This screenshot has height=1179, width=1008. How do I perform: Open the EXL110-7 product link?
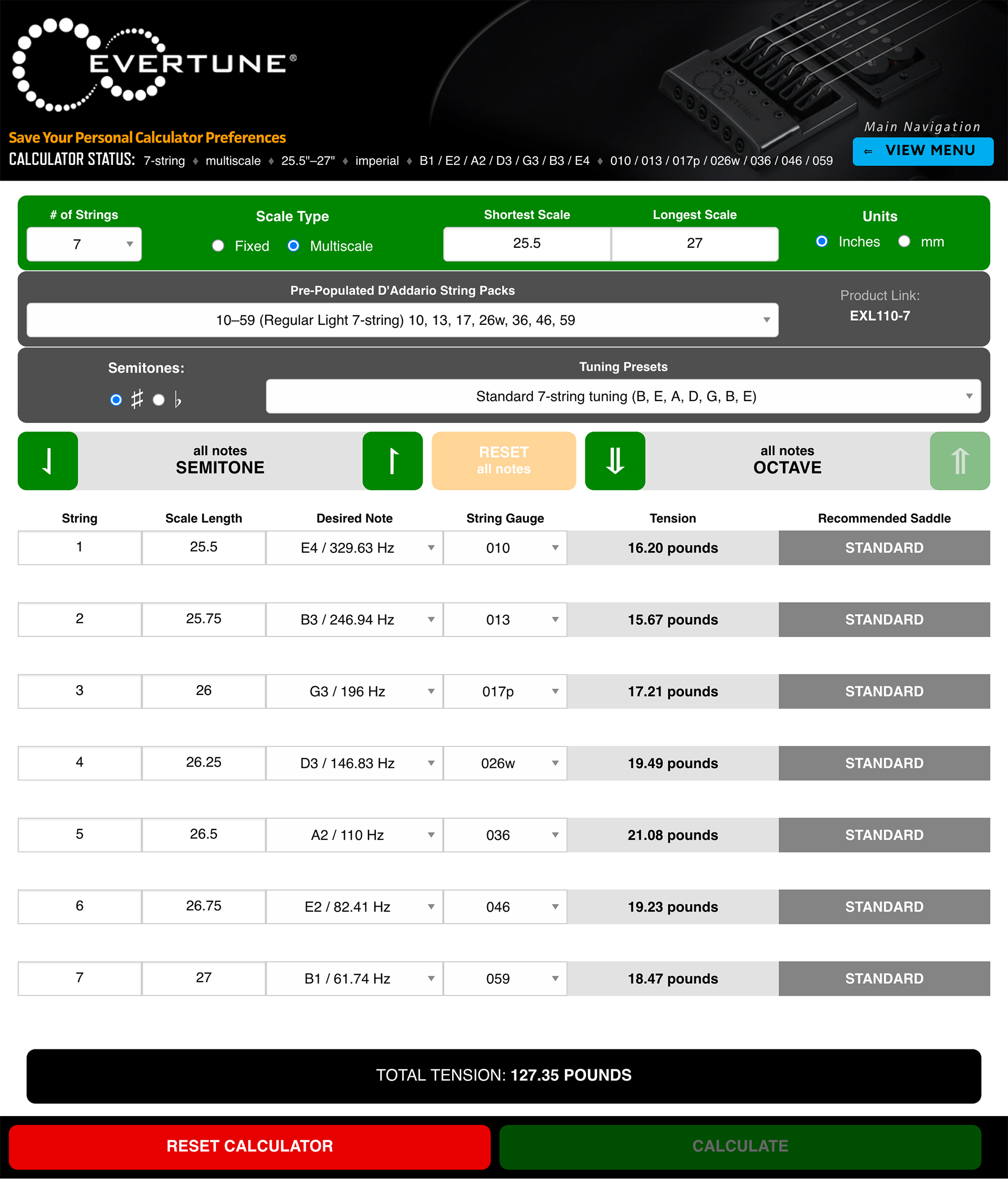pos(880,316)
